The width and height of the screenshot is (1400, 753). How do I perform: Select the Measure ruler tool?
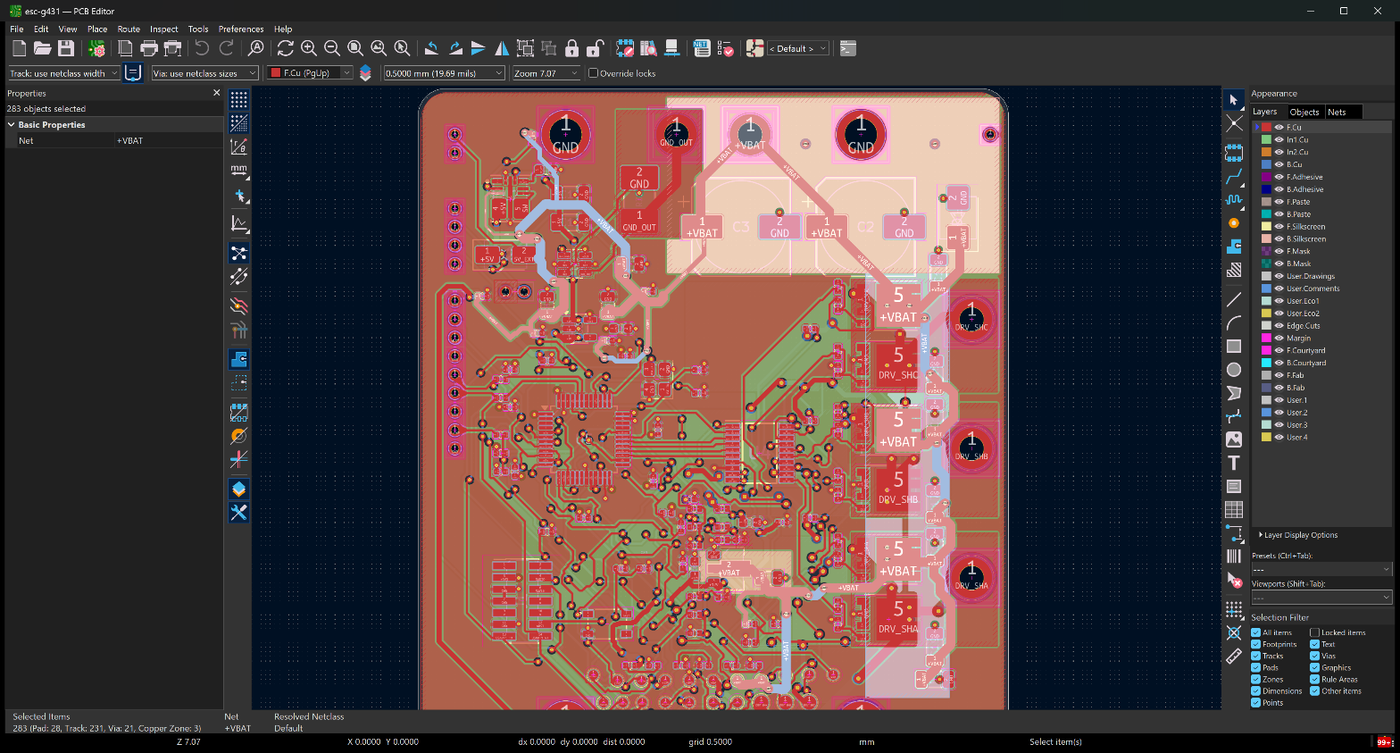coord(1234,656)
